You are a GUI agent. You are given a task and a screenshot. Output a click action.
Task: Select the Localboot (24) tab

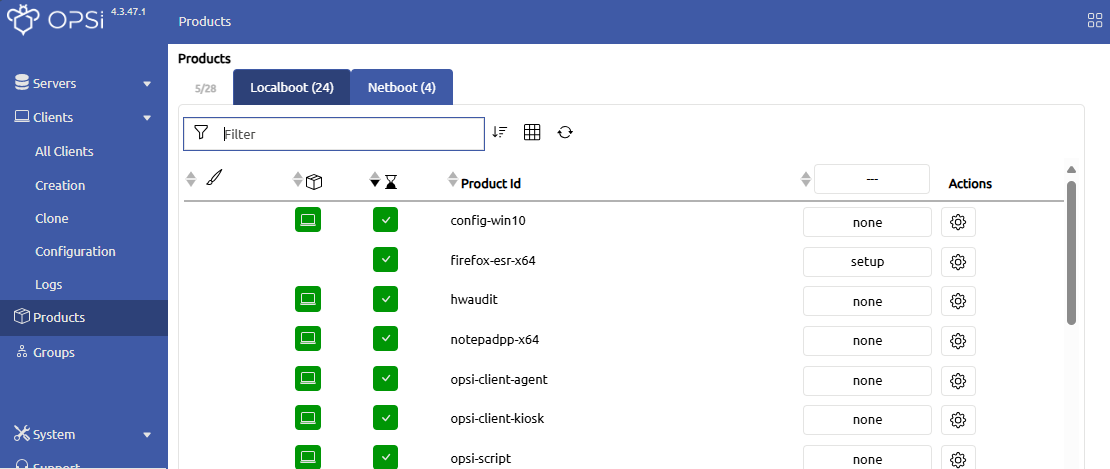point(291,87)
